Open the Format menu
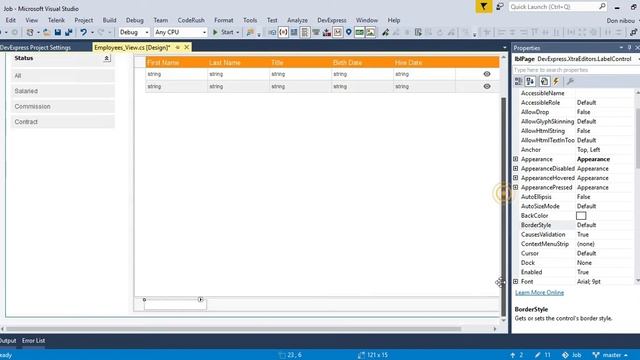640x360 pixels. [x=224, y=20]
